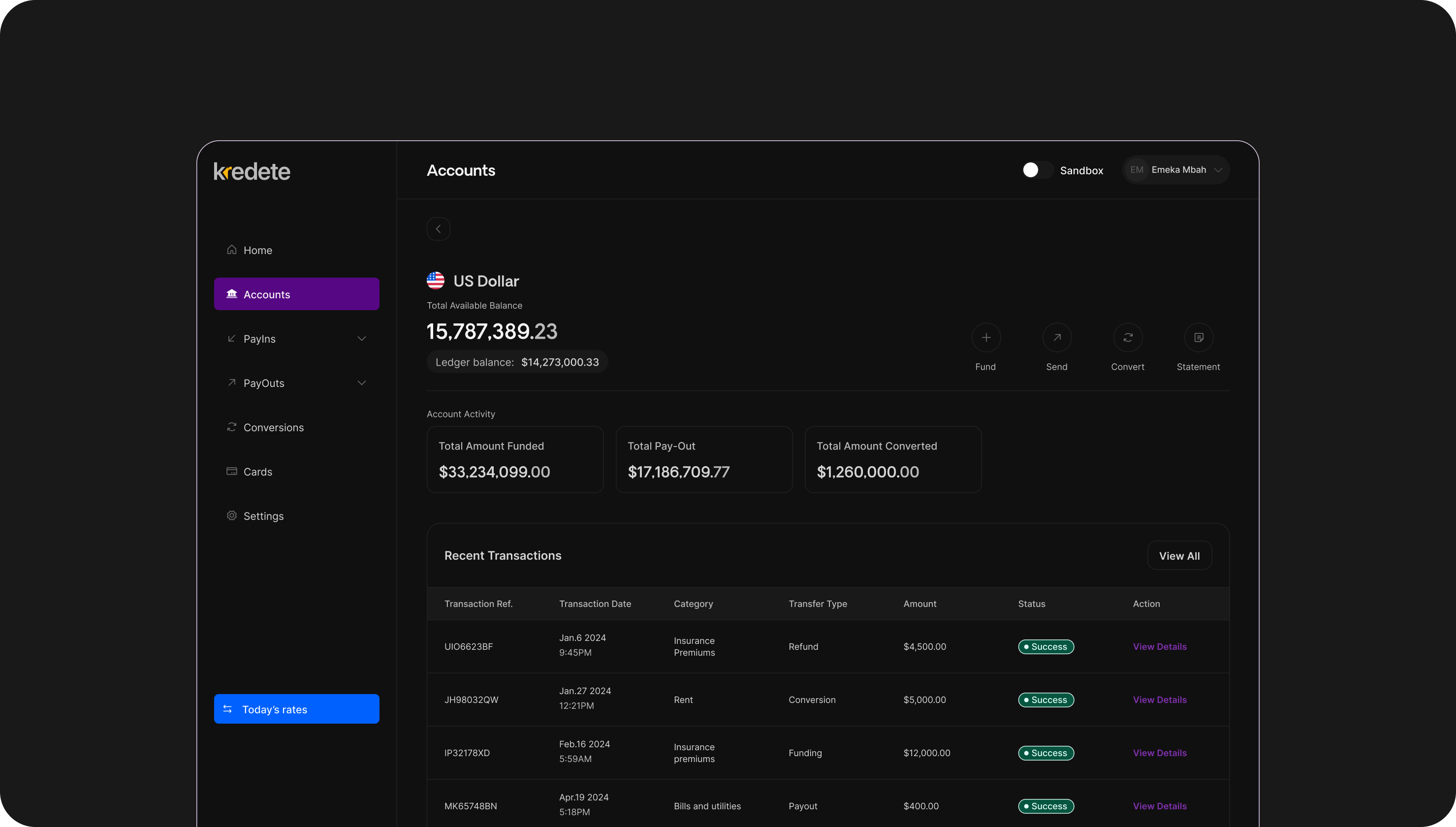Expand the PayOuts menu chevron
1456x827 pixels.
point(362,383)
